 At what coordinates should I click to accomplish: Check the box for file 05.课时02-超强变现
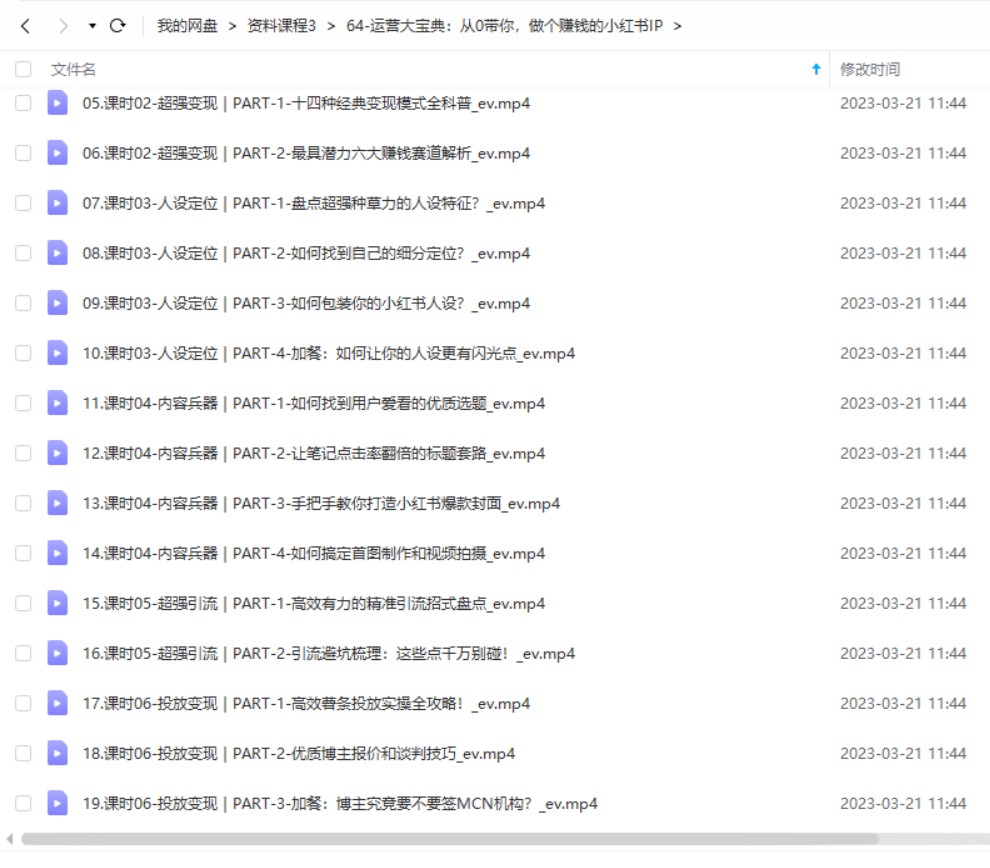pos(23,103)
